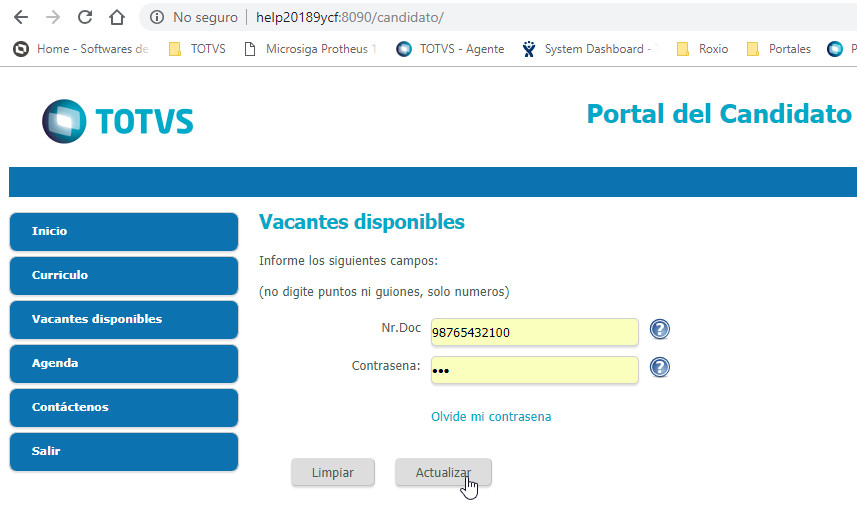Open the Roxio bookmark folder
The height and width of the screenshot is (516, 857).
click(702, 49)
